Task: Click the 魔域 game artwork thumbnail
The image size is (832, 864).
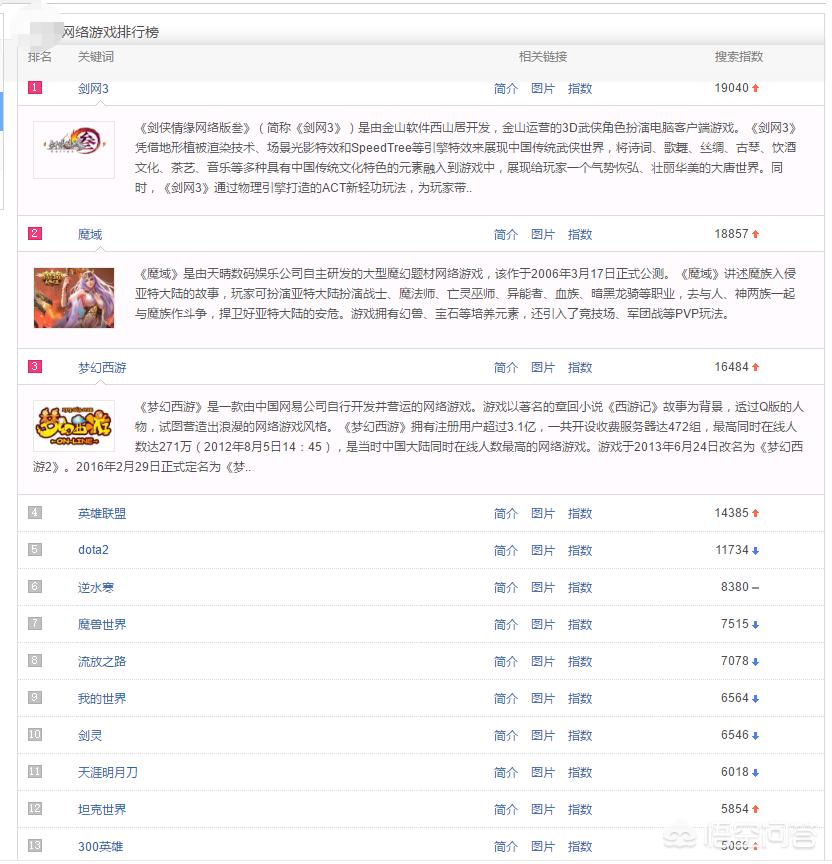Action: coord(74,298)
